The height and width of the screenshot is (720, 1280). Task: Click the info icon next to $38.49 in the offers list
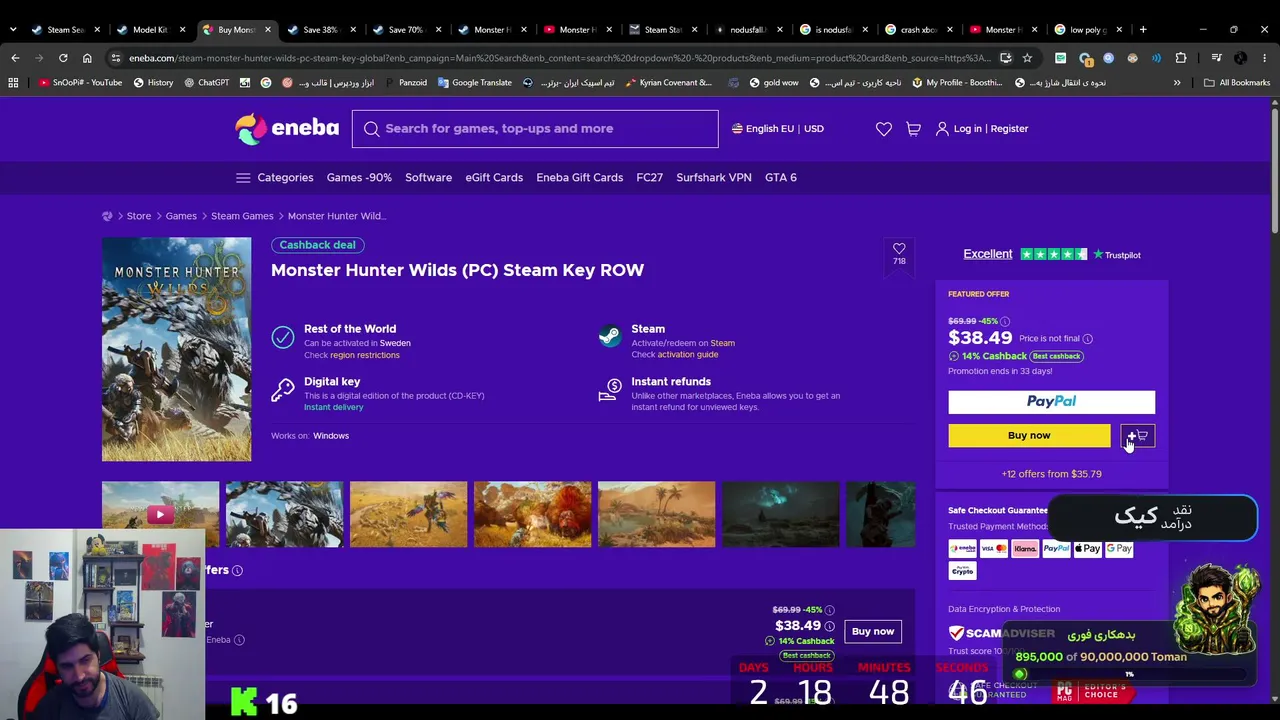(x=829, y=626)
